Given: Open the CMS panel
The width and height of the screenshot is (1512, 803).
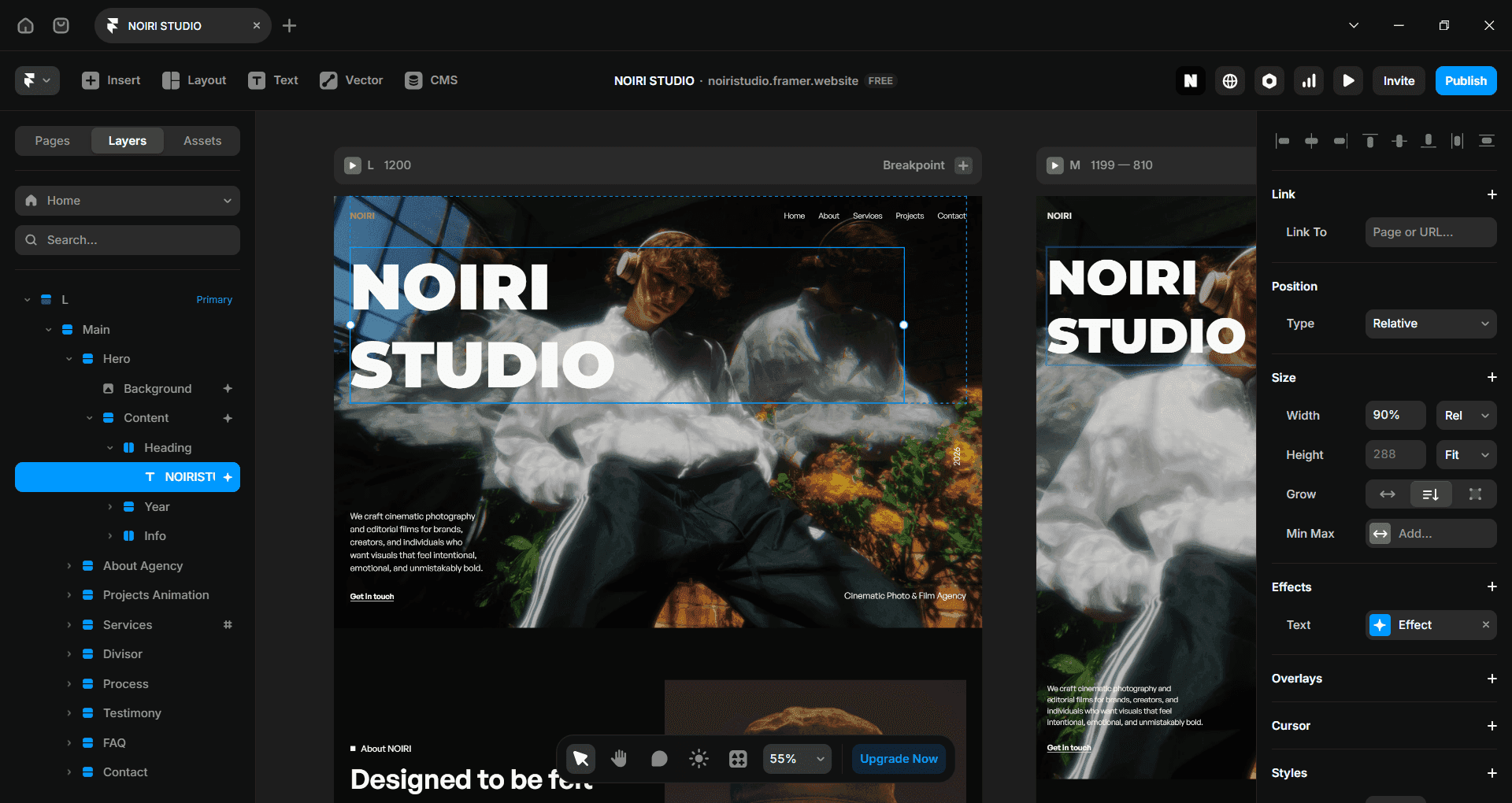Looking at the screenshot, I should click(431, 80).
